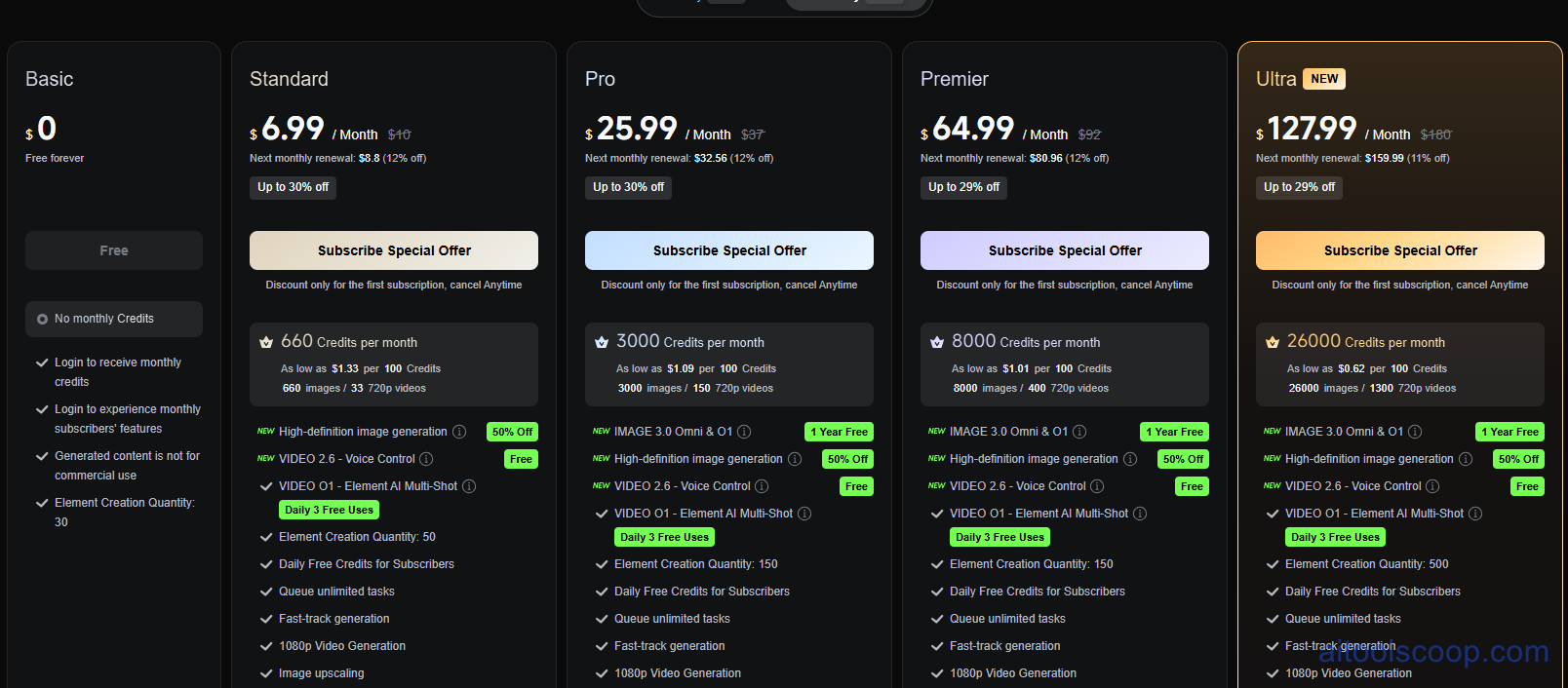
Task: View VIDEO O1 Element AI Multi-Shot info in Premier
Action: [1140, 513]
